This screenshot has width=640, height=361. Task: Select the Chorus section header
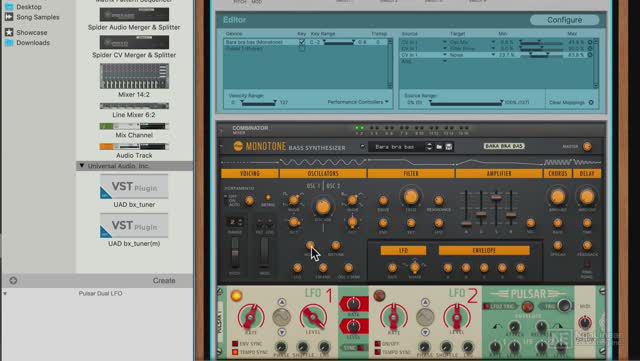[558, 174]
